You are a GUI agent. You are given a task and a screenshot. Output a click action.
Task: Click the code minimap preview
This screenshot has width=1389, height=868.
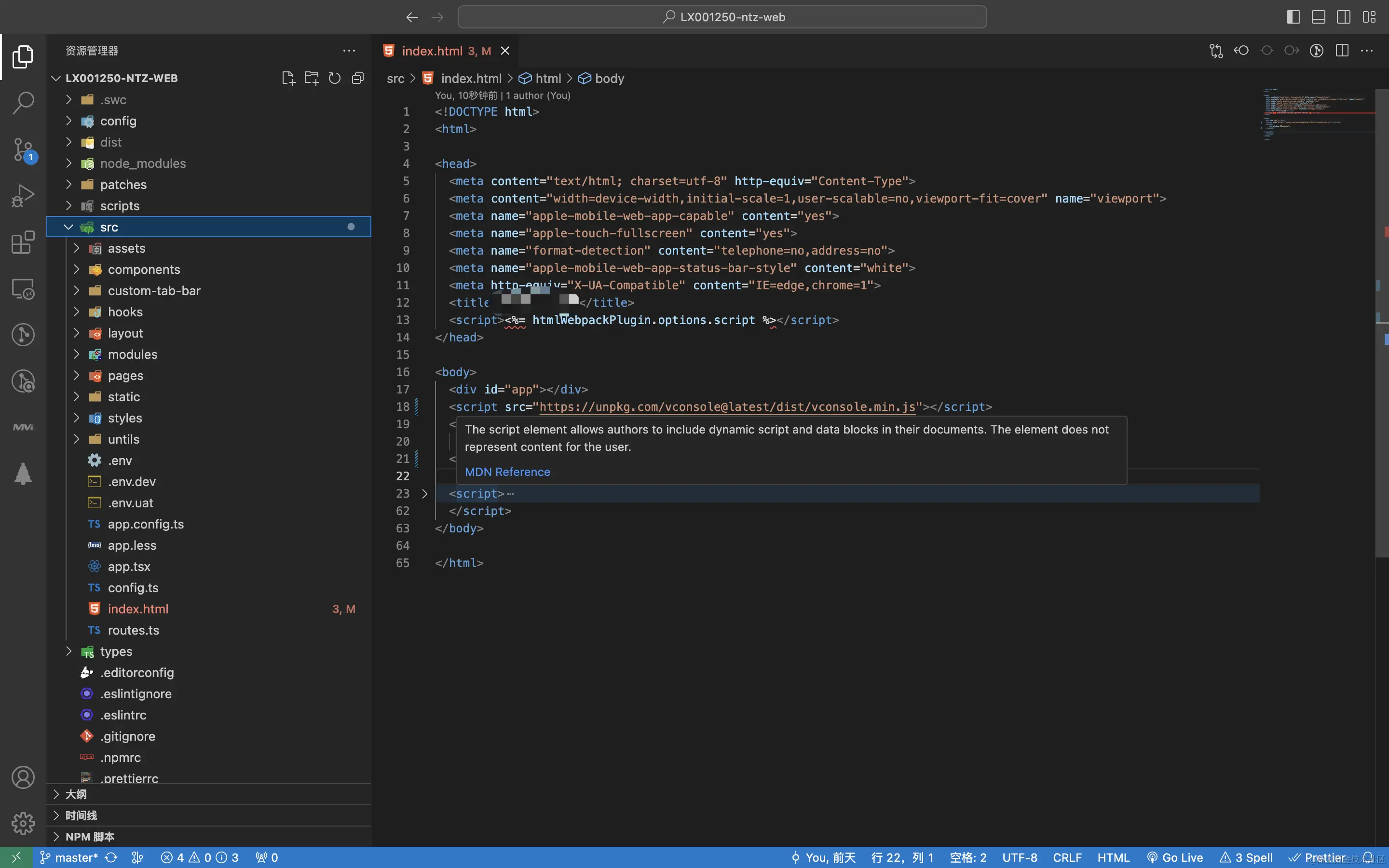pyautogui.click(x=1318, y=115)
